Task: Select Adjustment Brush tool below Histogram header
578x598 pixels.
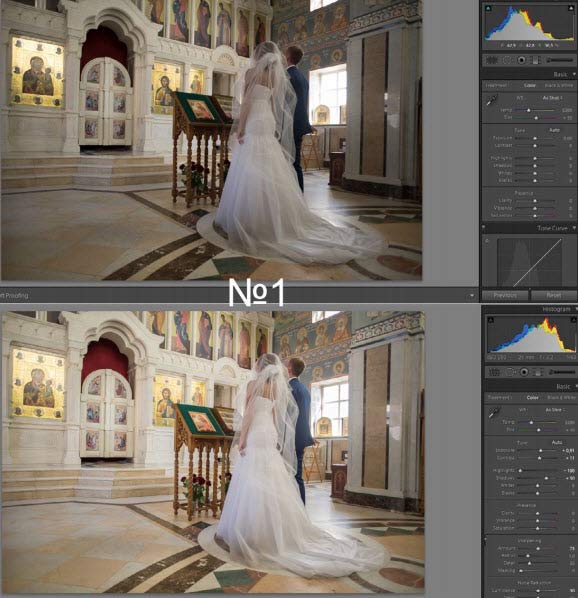Action: coord(563,372)
